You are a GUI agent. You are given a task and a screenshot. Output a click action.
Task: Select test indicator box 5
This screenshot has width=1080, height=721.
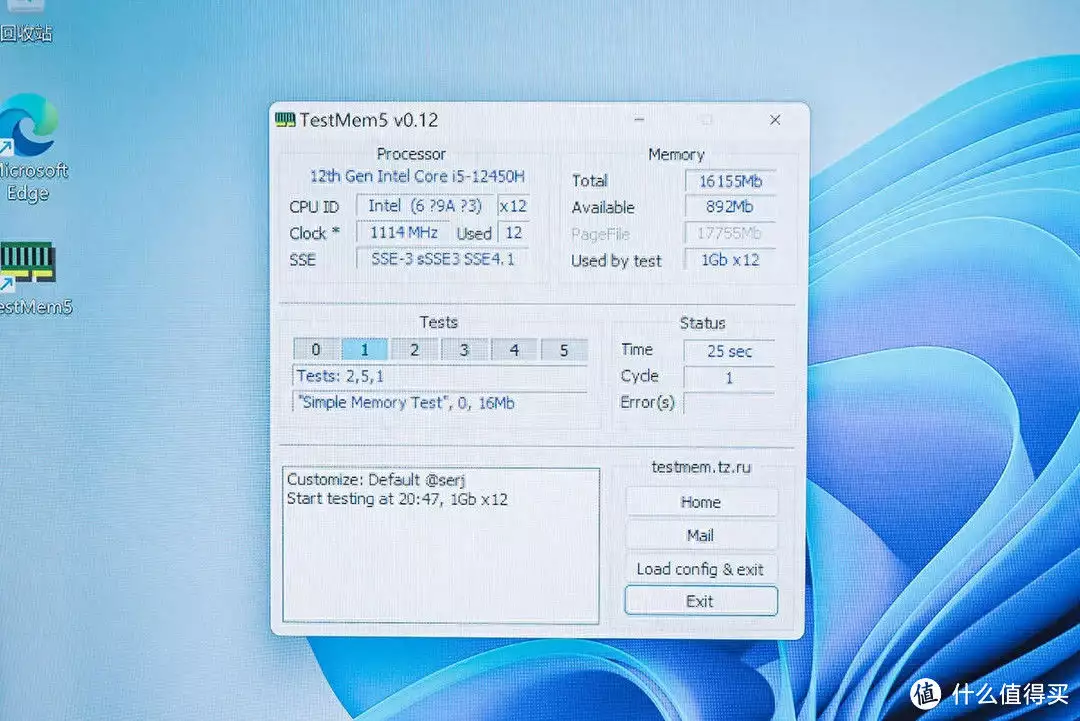point(564,350)
